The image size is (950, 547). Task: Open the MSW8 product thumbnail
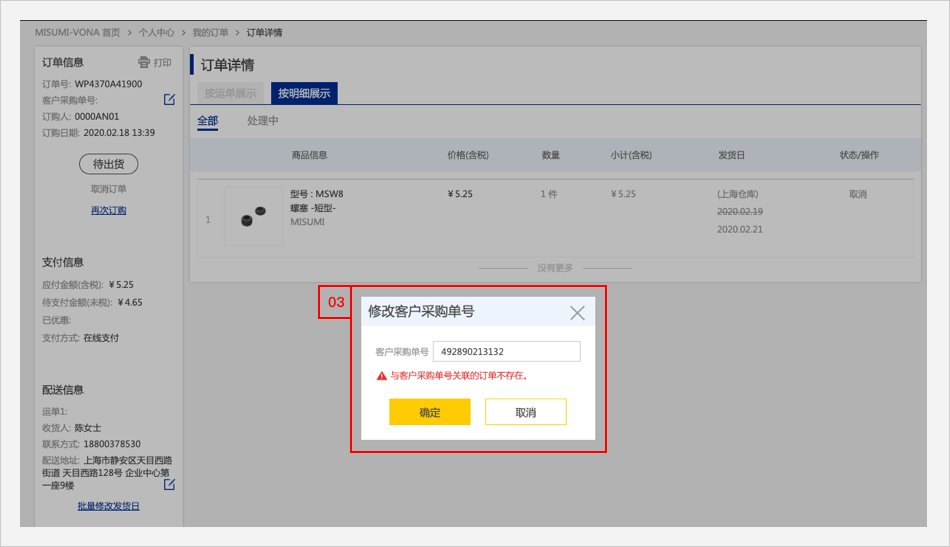[x=253, y=216]
